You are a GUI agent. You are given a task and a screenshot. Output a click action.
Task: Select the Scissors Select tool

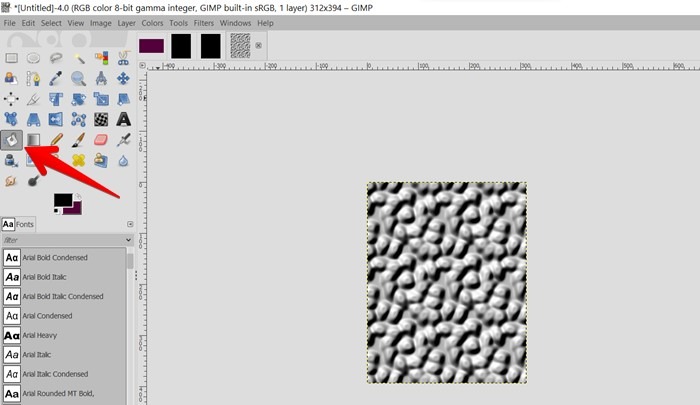[x=124, y=58]
